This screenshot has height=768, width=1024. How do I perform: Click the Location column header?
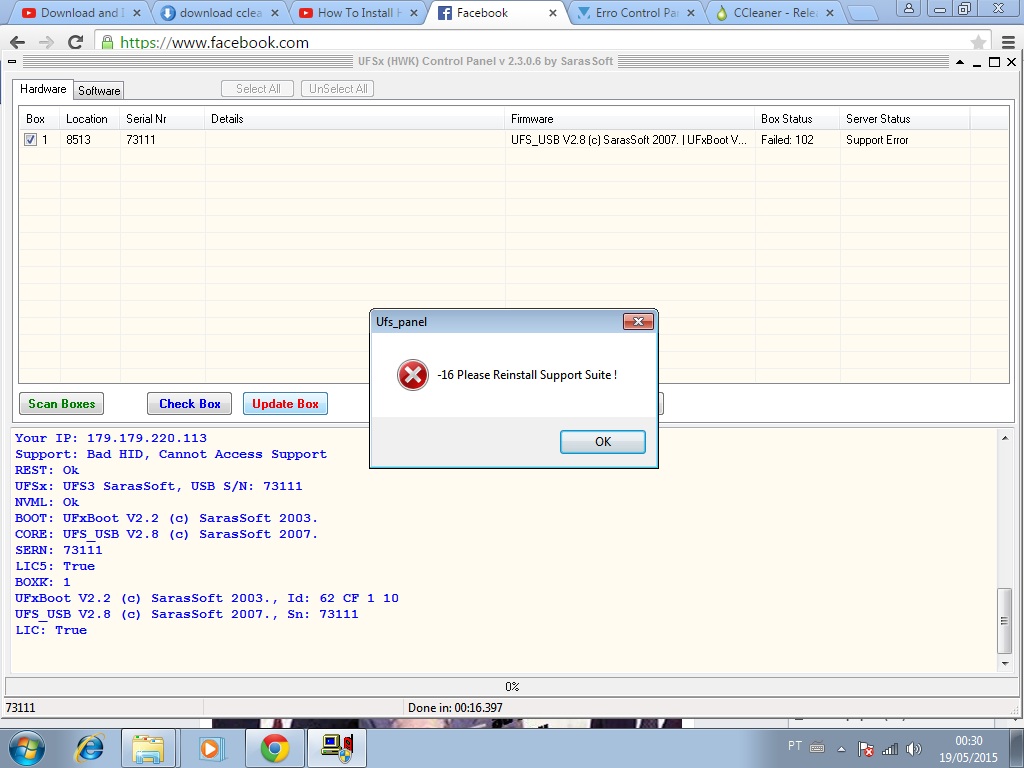89,119
